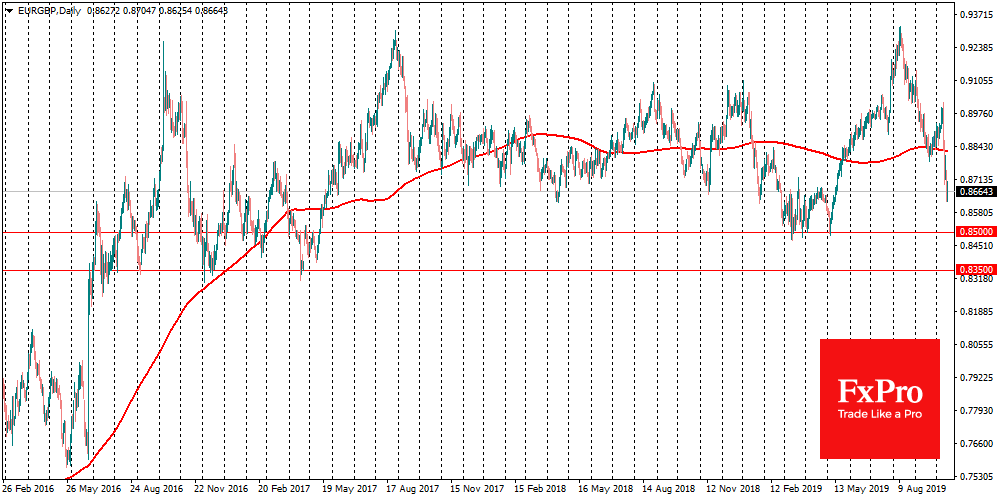Click the 0.75305 label on price axis
1000x500 pixels.
point(975,476)
